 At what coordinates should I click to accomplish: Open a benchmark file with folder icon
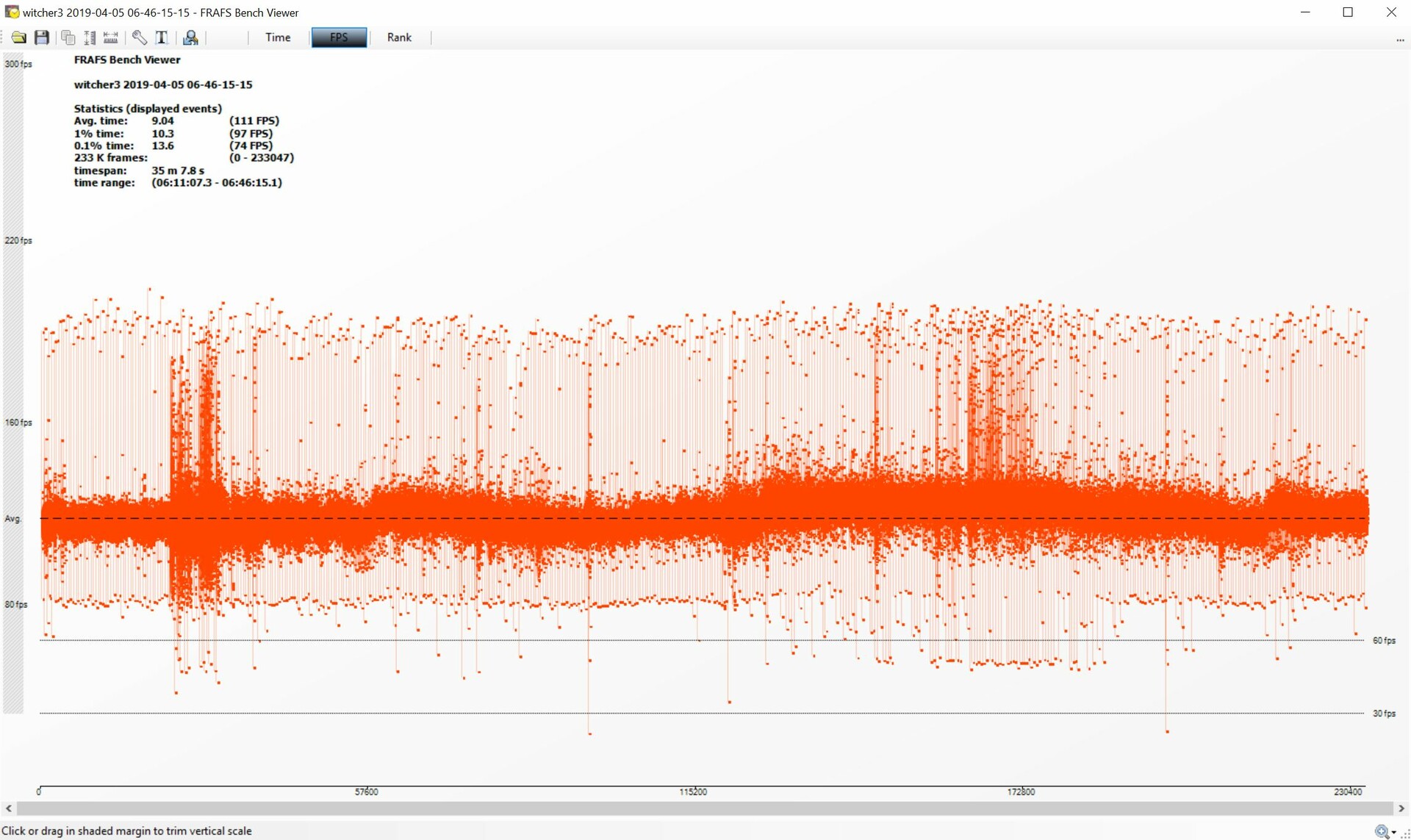coord(18,37)
